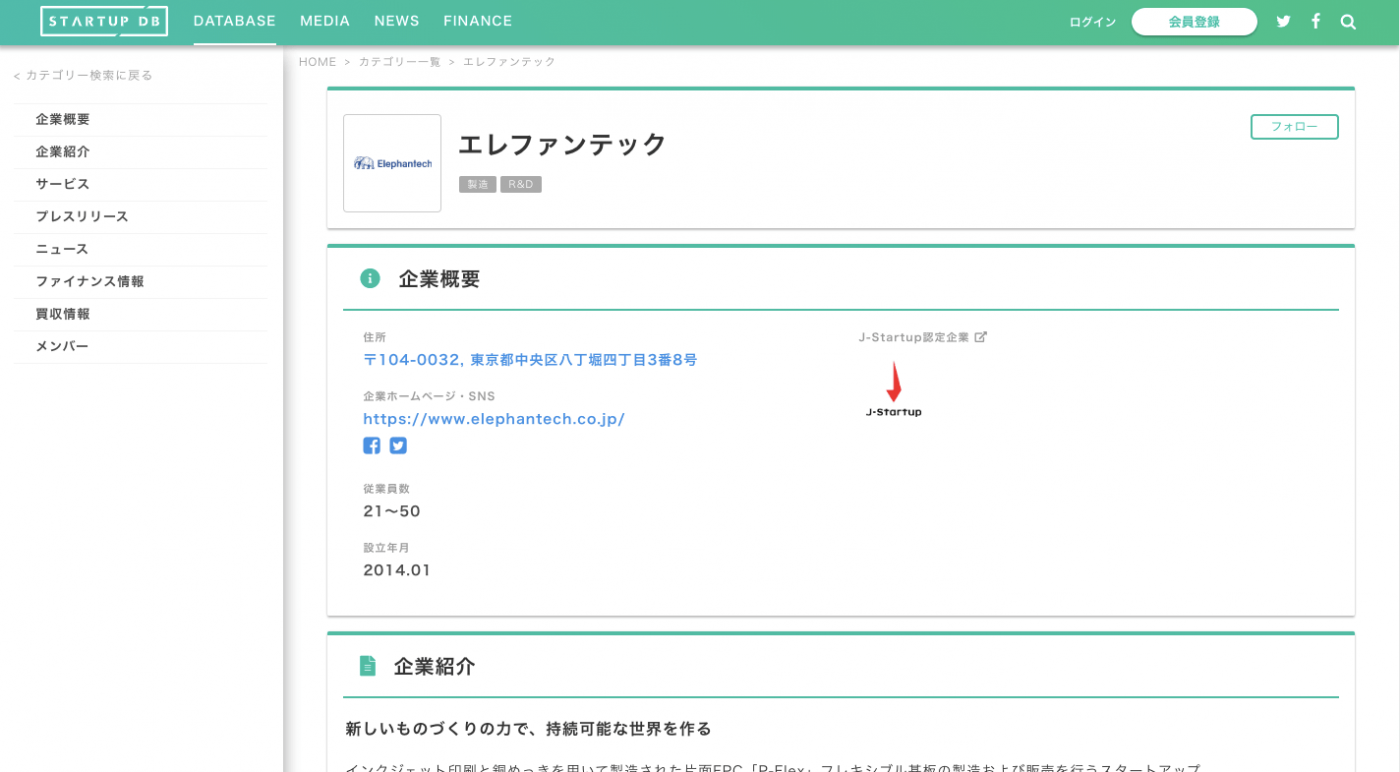Click the external link icon beside J-Startup認定企業
This screenshot has height=772, width=1400.
pyautogui.click(x=981, y=337)
